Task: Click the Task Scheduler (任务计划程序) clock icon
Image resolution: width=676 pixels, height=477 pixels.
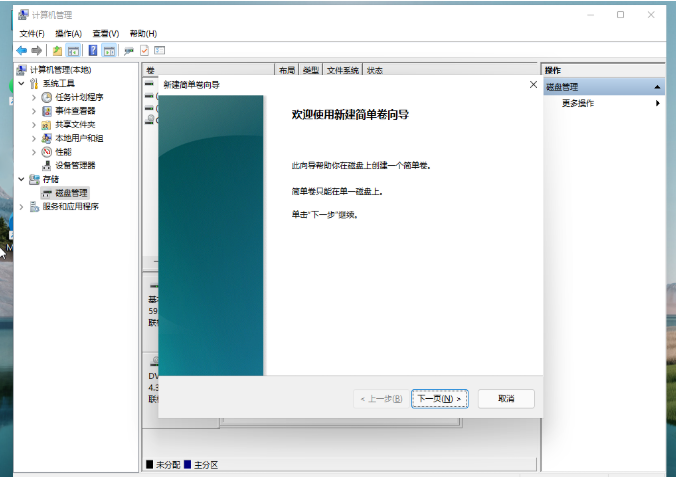Action: pyautogui.click(x=47, y=97)
